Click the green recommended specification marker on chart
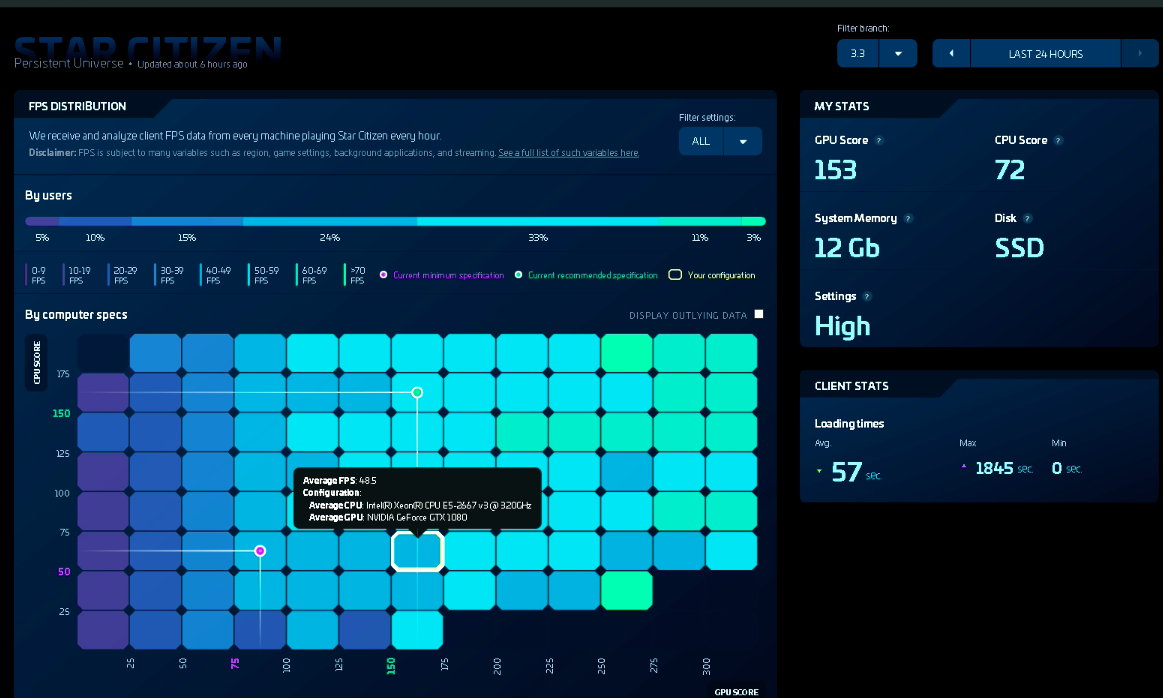The width and height of the screenshot is (1163, 698). [417, 393]
